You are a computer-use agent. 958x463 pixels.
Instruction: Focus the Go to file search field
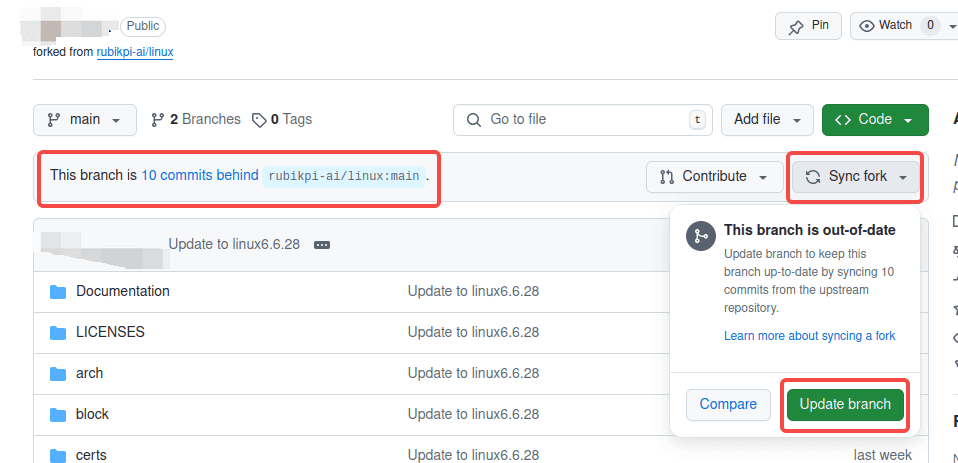pyautogui.click(x=583, y=120)
